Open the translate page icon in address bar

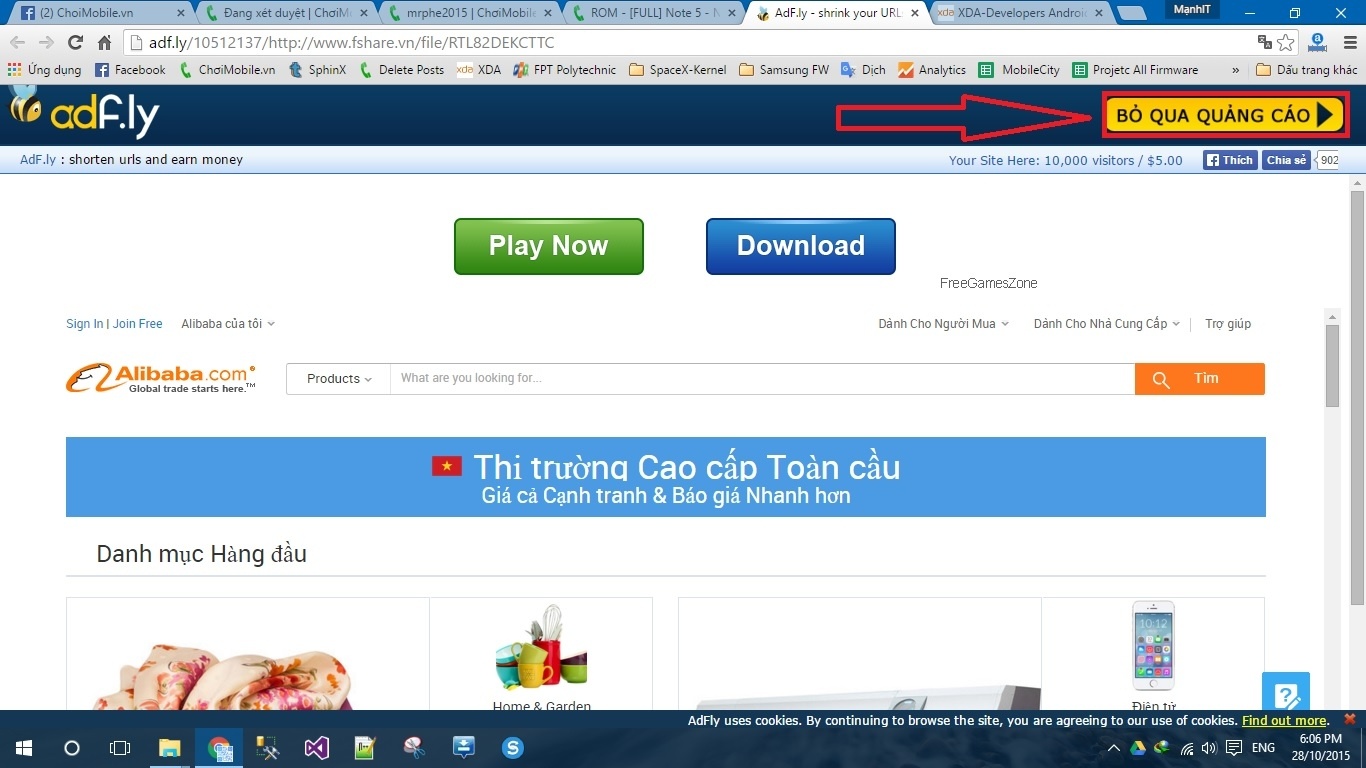pyautogui.click(x=1265, y=43)
